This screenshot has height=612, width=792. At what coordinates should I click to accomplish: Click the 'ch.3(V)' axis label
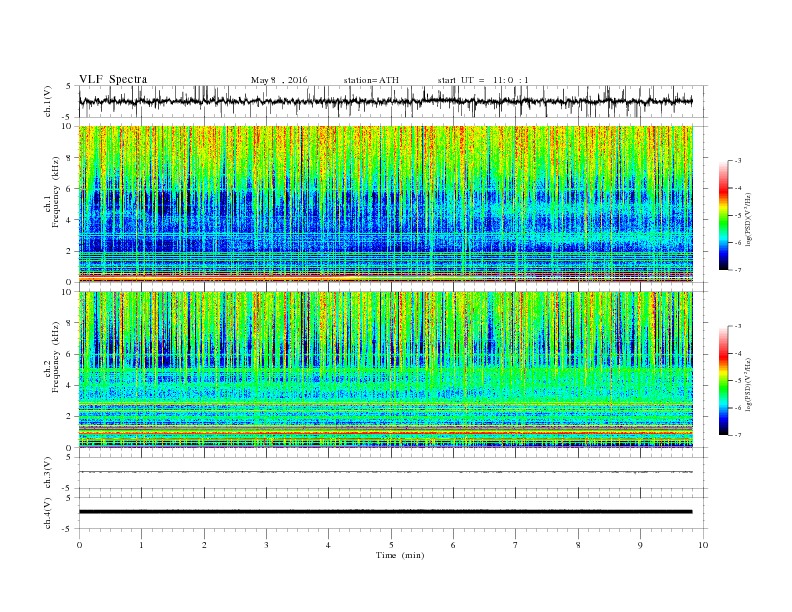(48, 473)
